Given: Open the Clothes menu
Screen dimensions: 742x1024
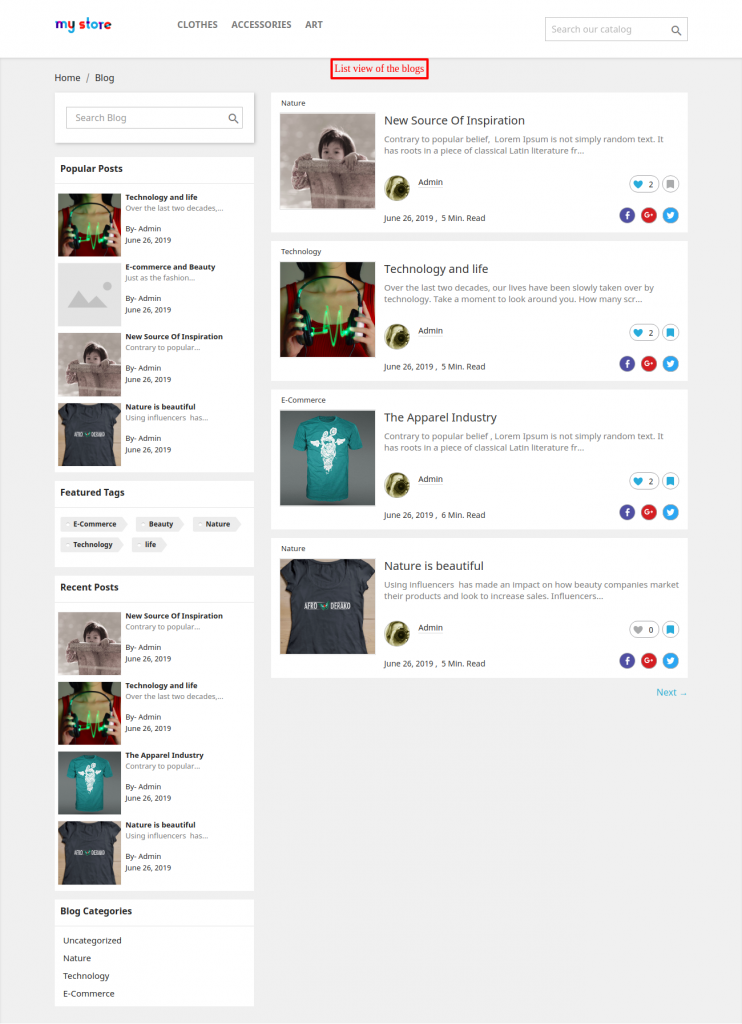Looking at the screenshot, I should point(197,25).
